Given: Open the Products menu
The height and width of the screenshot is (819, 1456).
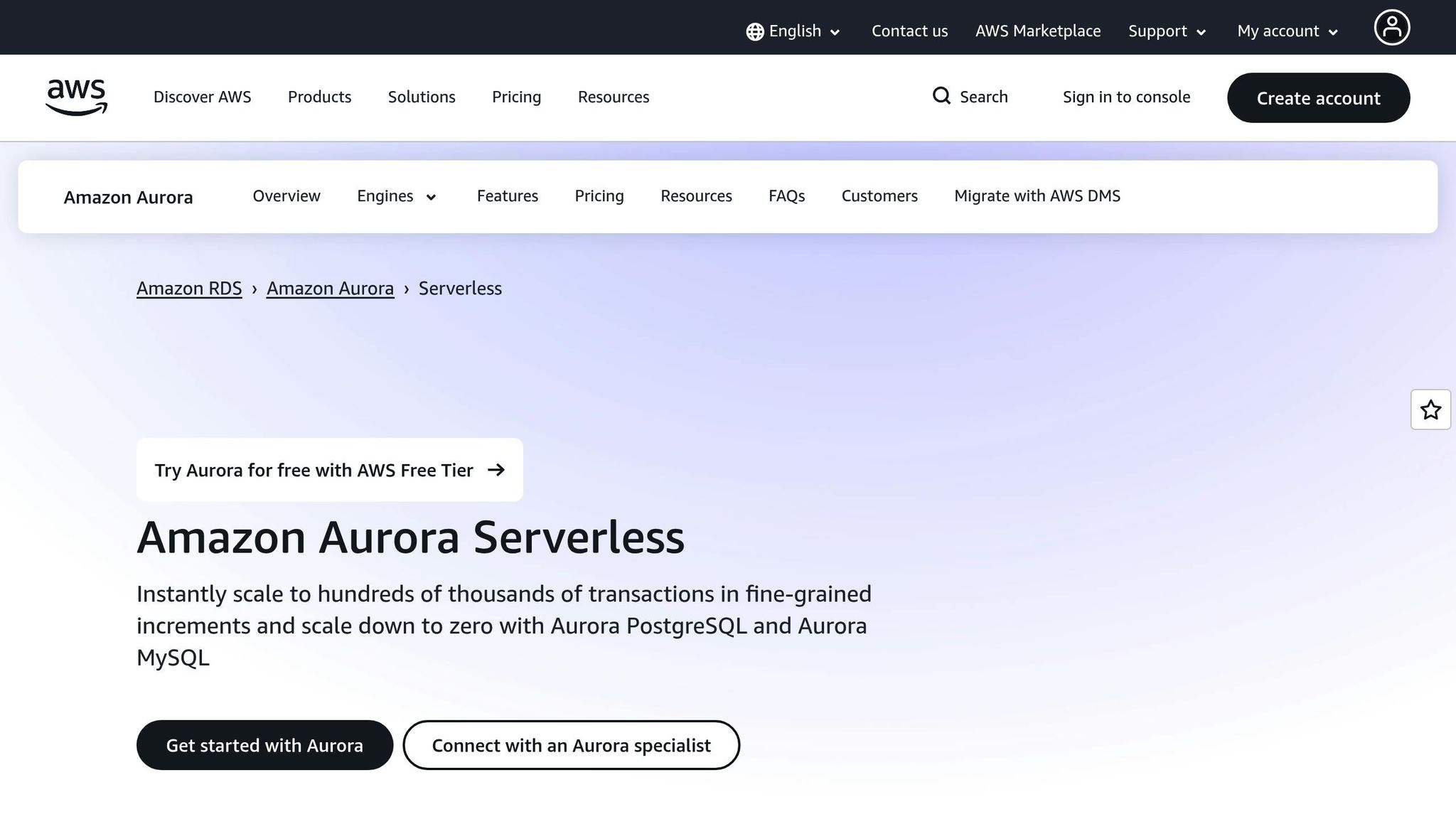Looking at the screenshot, I should coord(319,97).
